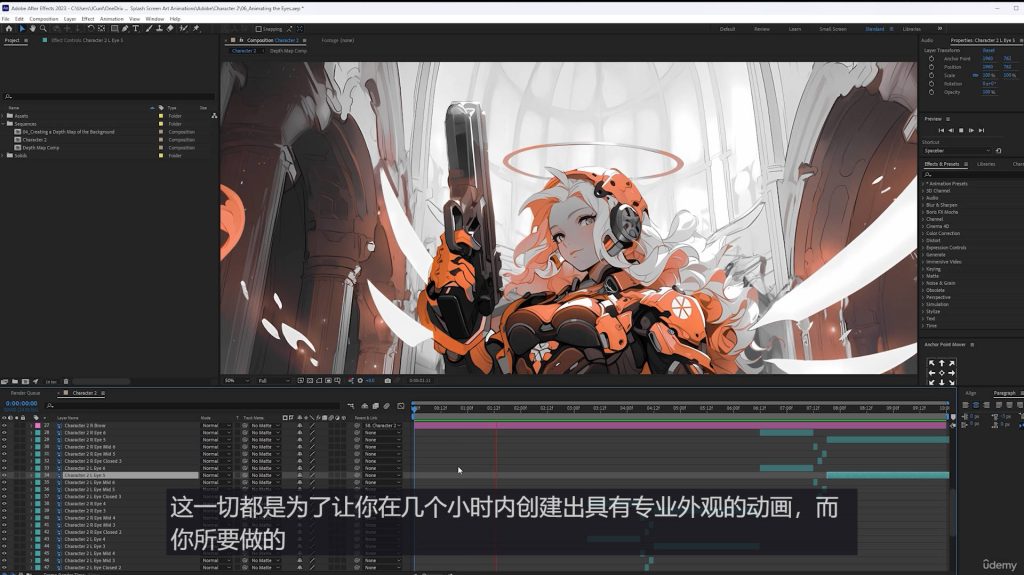Open the Depth Map Comp viewer tab
Image resolution: width=1024 pixels, height=575 pixels.
click(x=288, y=51)
